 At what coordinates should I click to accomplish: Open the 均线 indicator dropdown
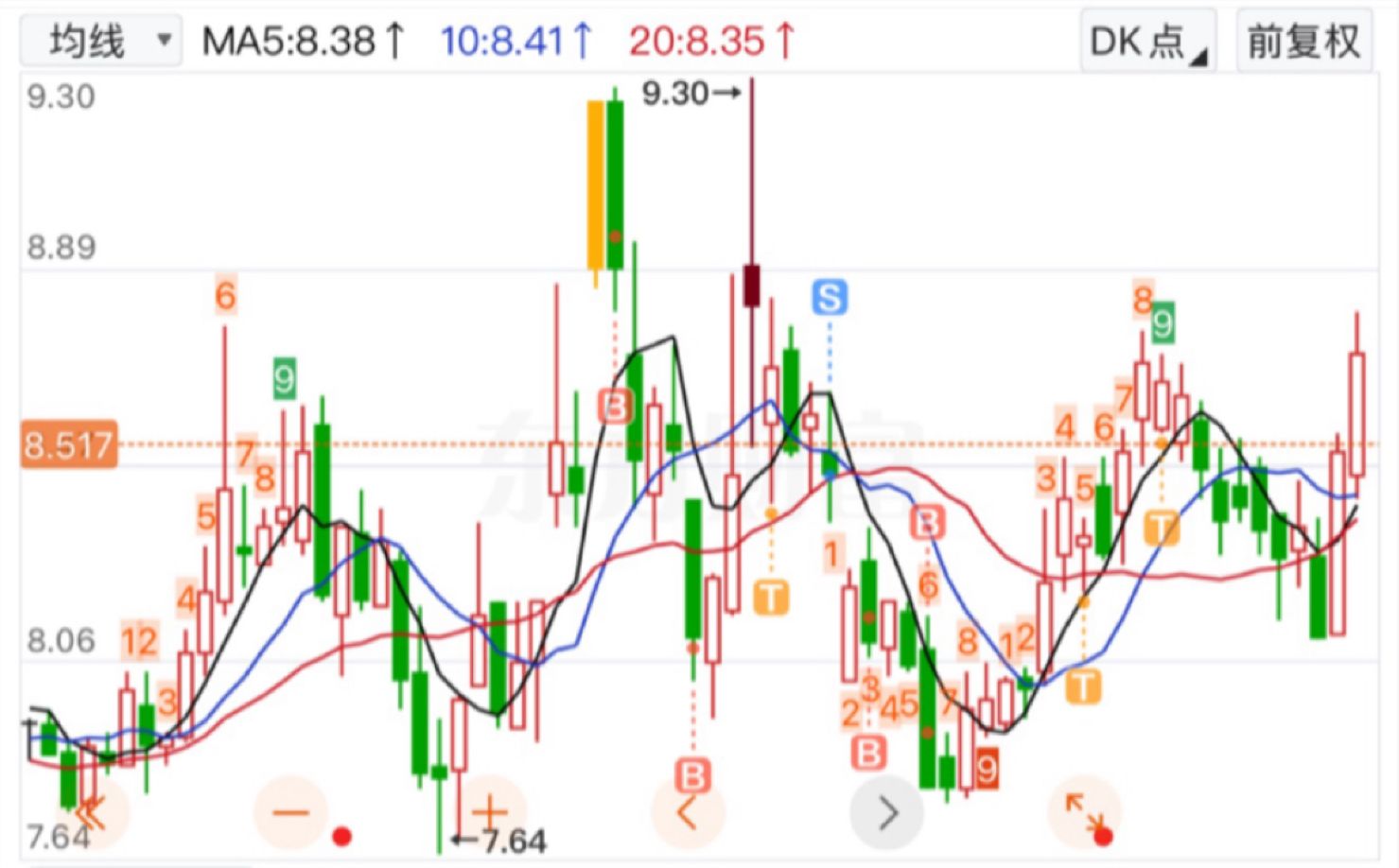(x=101, y=41)
